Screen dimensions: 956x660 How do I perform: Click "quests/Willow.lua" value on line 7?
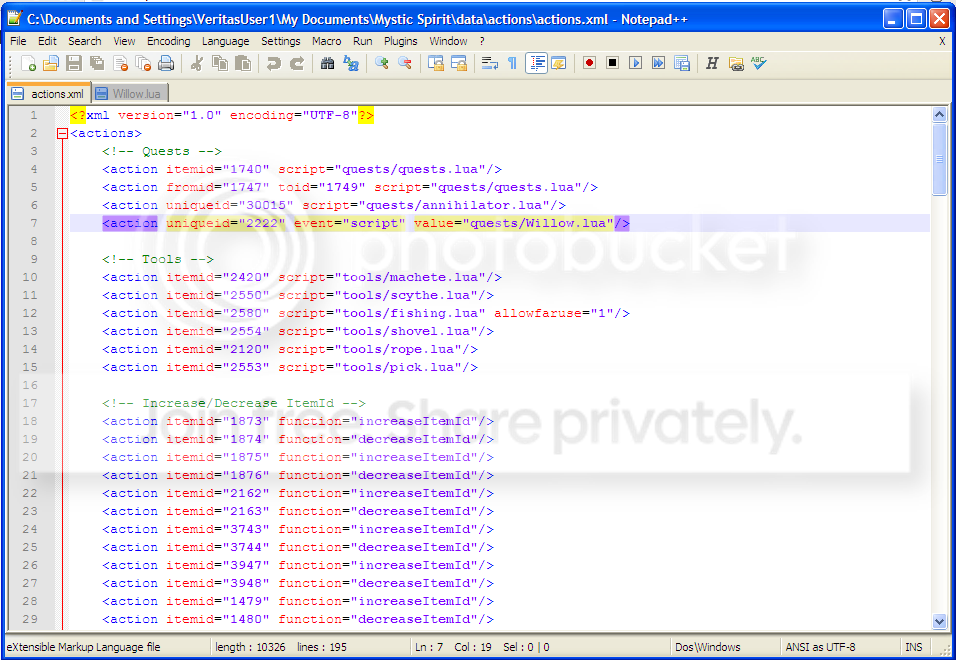[538, 223]
